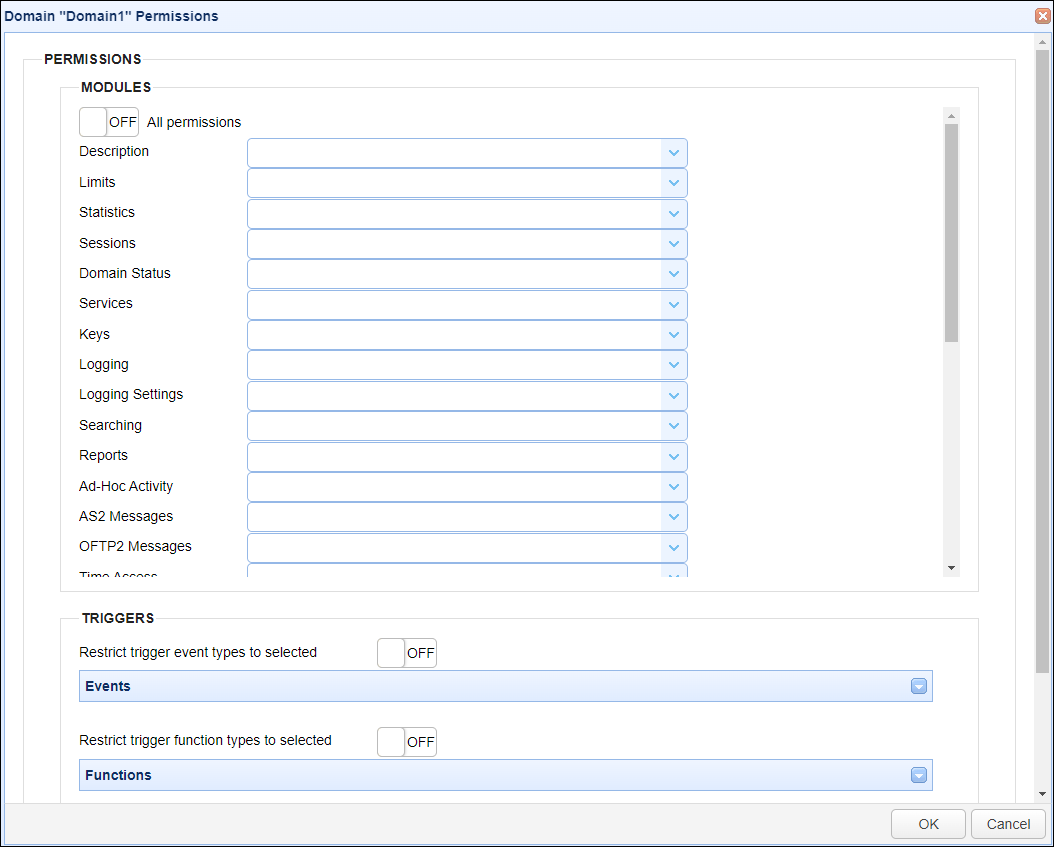Expand the Events panel with its arrow icon

[919, 686]
